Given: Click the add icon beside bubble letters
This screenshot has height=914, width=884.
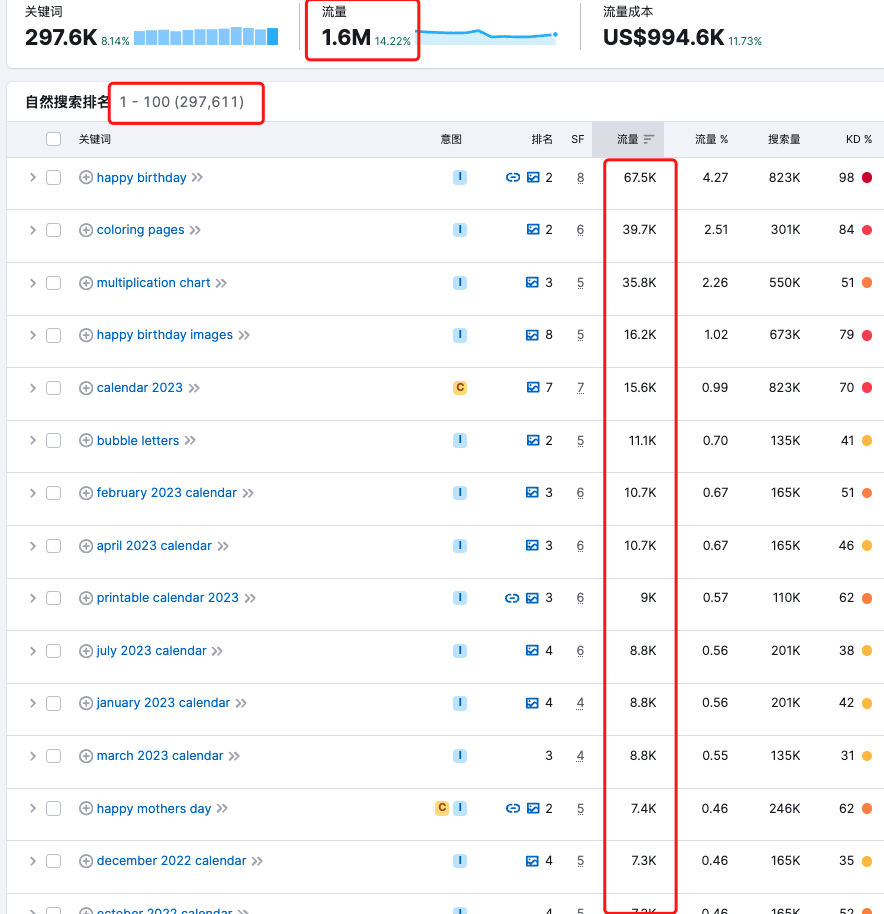Looking at the screenshot, I should pyautogui.click(x=86, y=441).
